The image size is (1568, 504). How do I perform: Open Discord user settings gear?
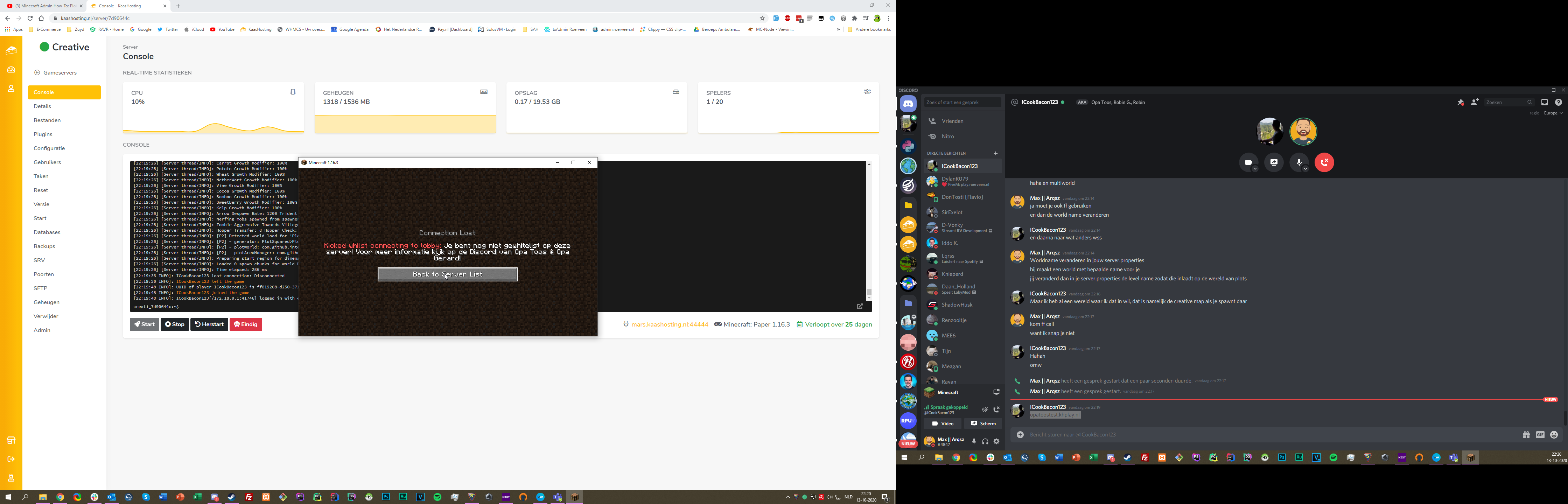pyautogui.click(x=996, y=441)
